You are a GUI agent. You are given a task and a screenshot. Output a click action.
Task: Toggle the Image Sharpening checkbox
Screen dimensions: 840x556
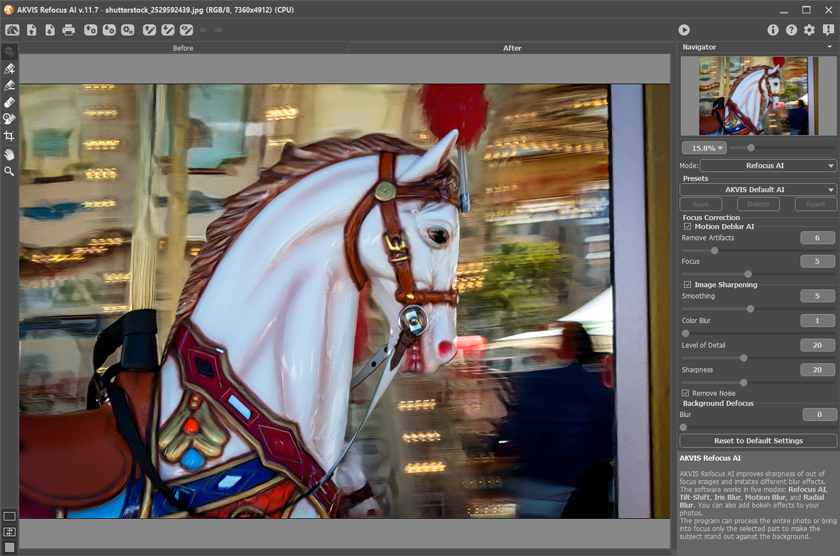click(x=687, y=284)
